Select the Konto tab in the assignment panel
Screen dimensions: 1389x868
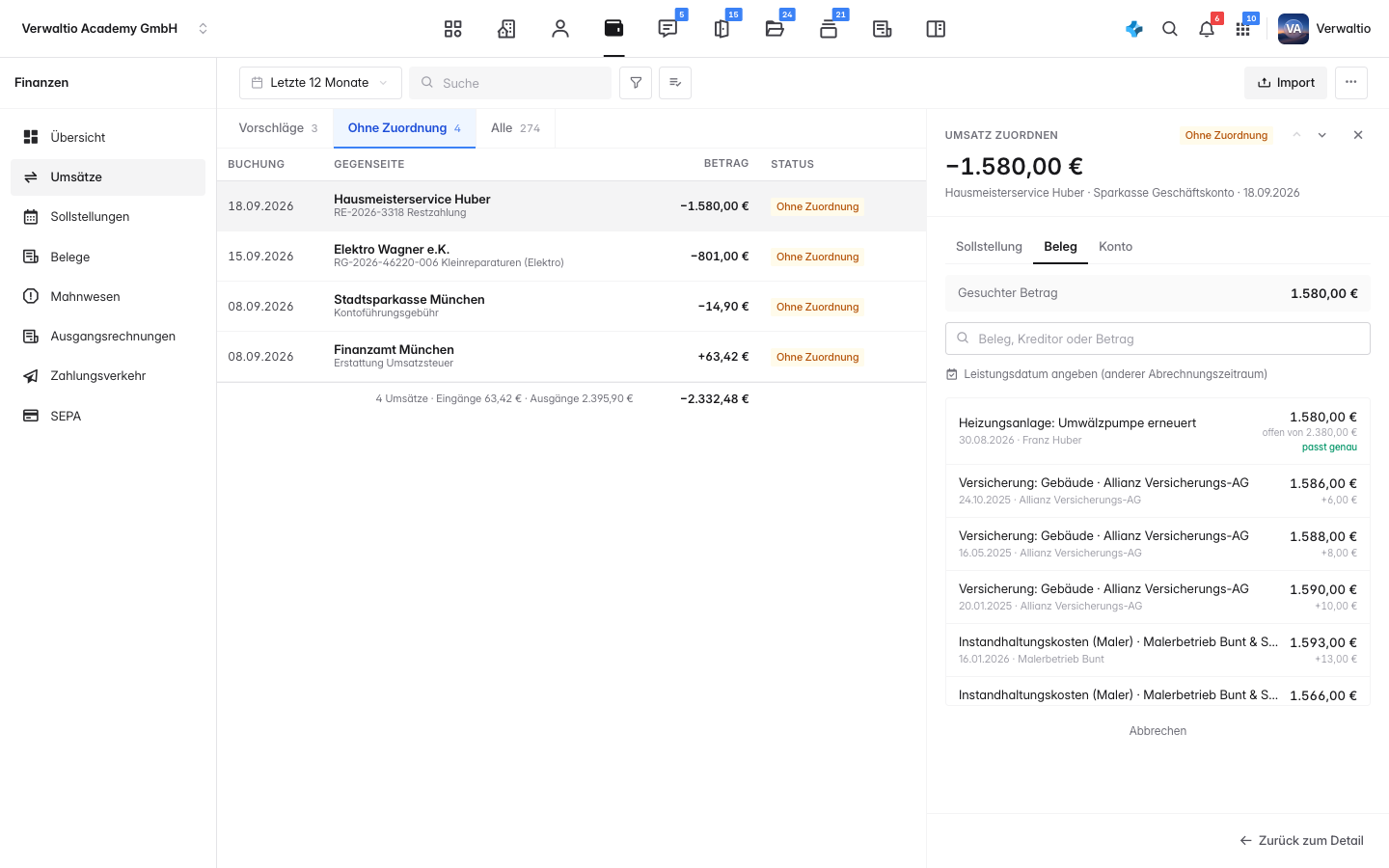pyautogui.click(x=1116, y=247)
